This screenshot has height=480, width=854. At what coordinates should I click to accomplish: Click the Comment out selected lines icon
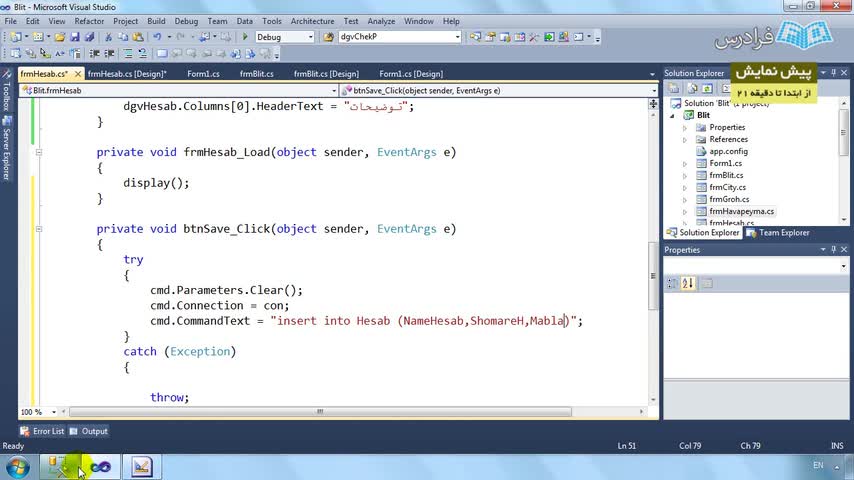[129, 53]
